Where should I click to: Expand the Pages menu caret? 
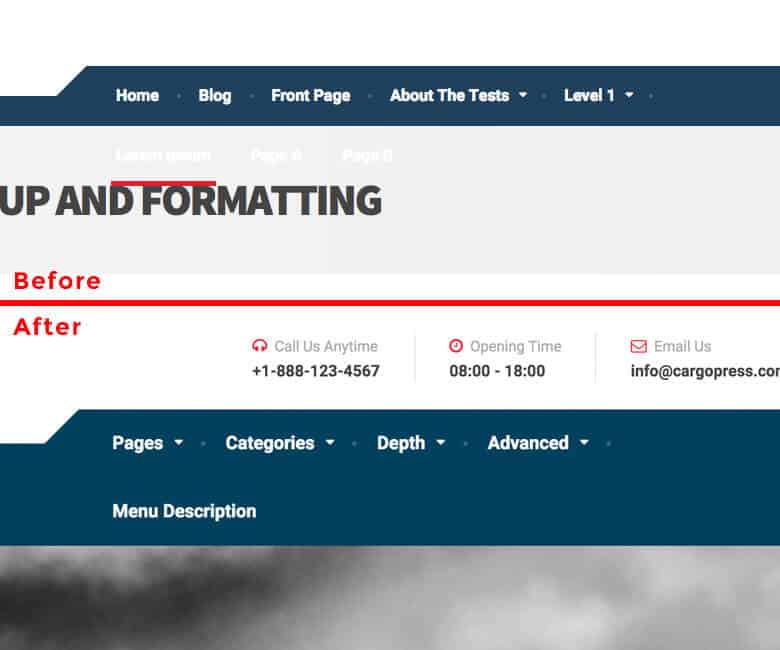coord(179,443)
